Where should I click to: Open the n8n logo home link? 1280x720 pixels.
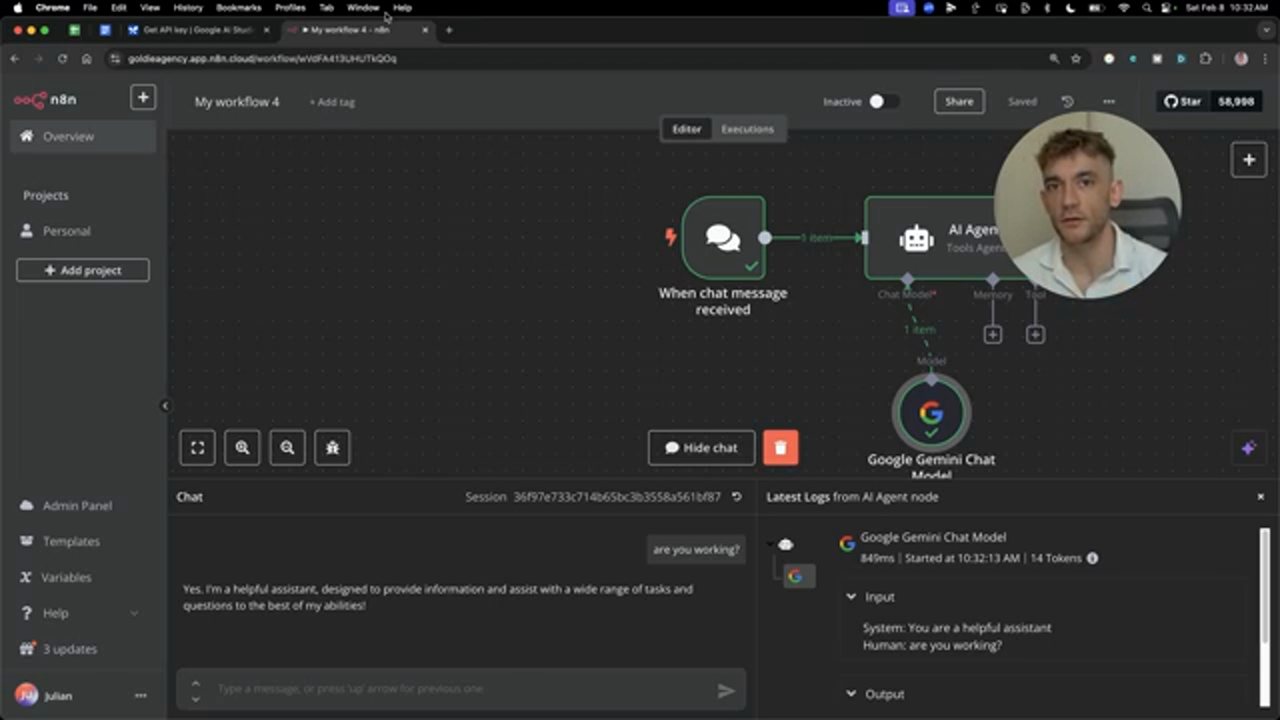pyautogui.click(x=45, y=99)
